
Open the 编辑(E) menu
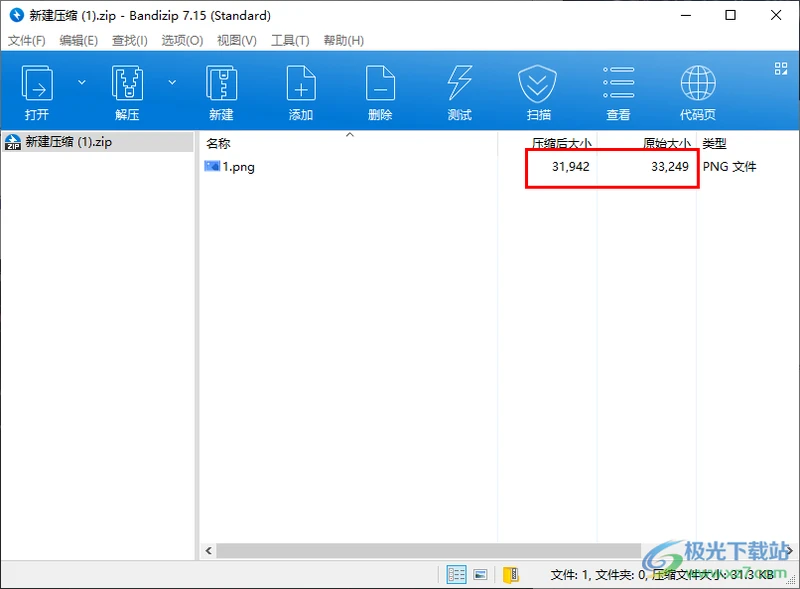coord(79,40)
